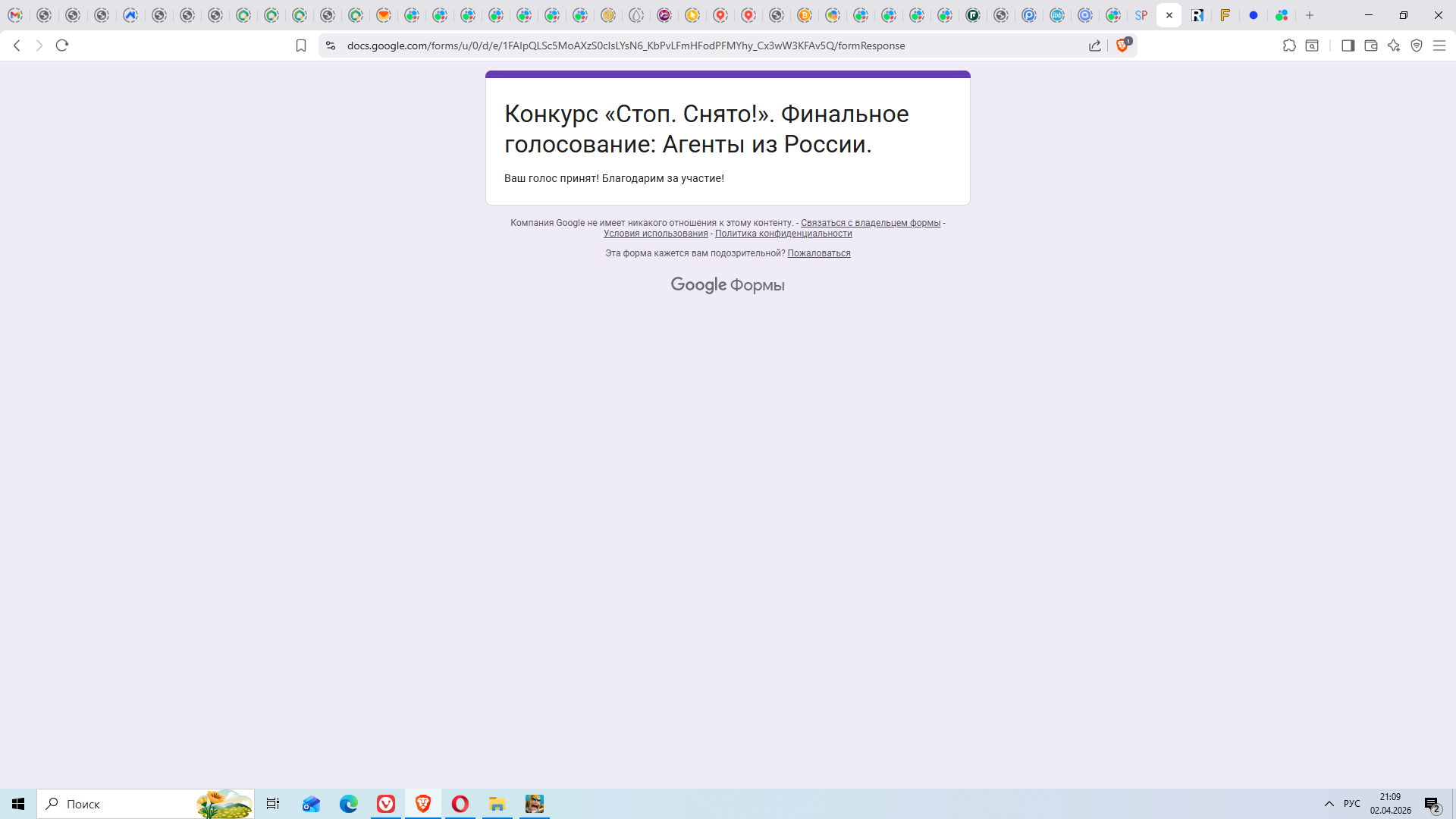Reload the page
This screenshot has width=1456, height=819.
pos(62,45)
